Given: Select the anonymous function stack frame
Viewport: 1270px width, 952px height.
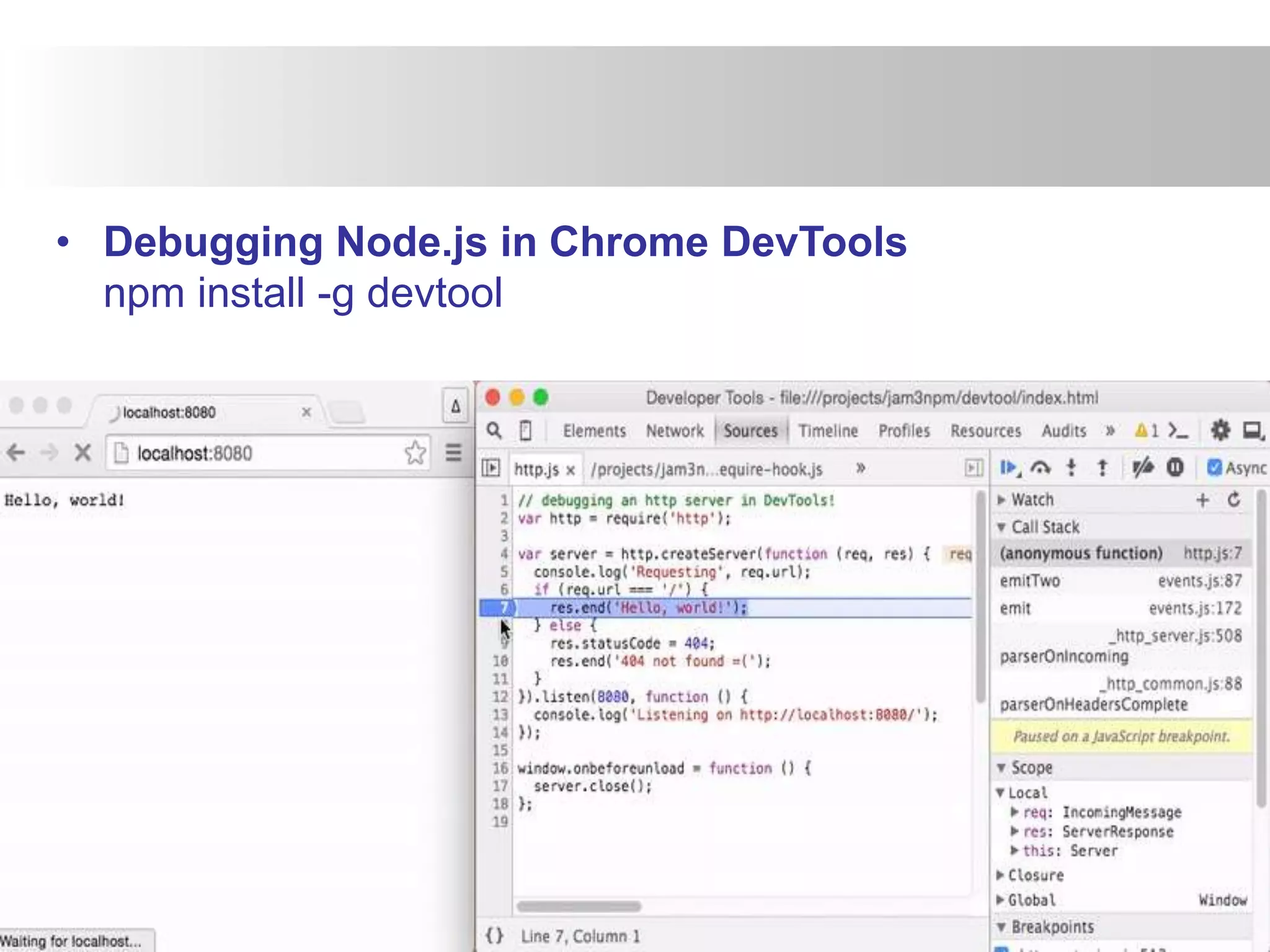Looking at the screenshot, I should (x=1121, y=553).
